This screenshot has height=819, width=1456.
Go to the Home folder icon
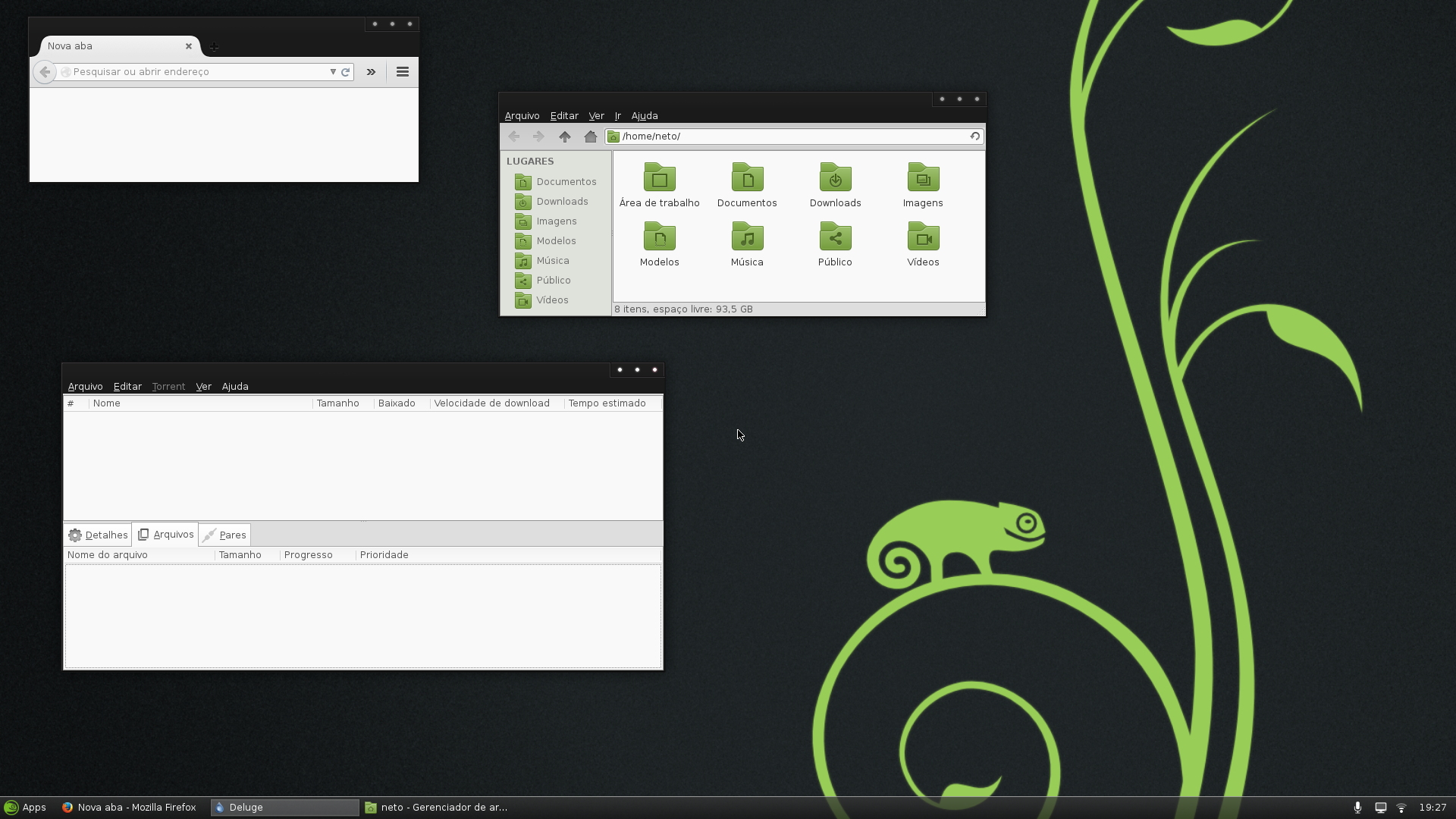coord(590,136)
